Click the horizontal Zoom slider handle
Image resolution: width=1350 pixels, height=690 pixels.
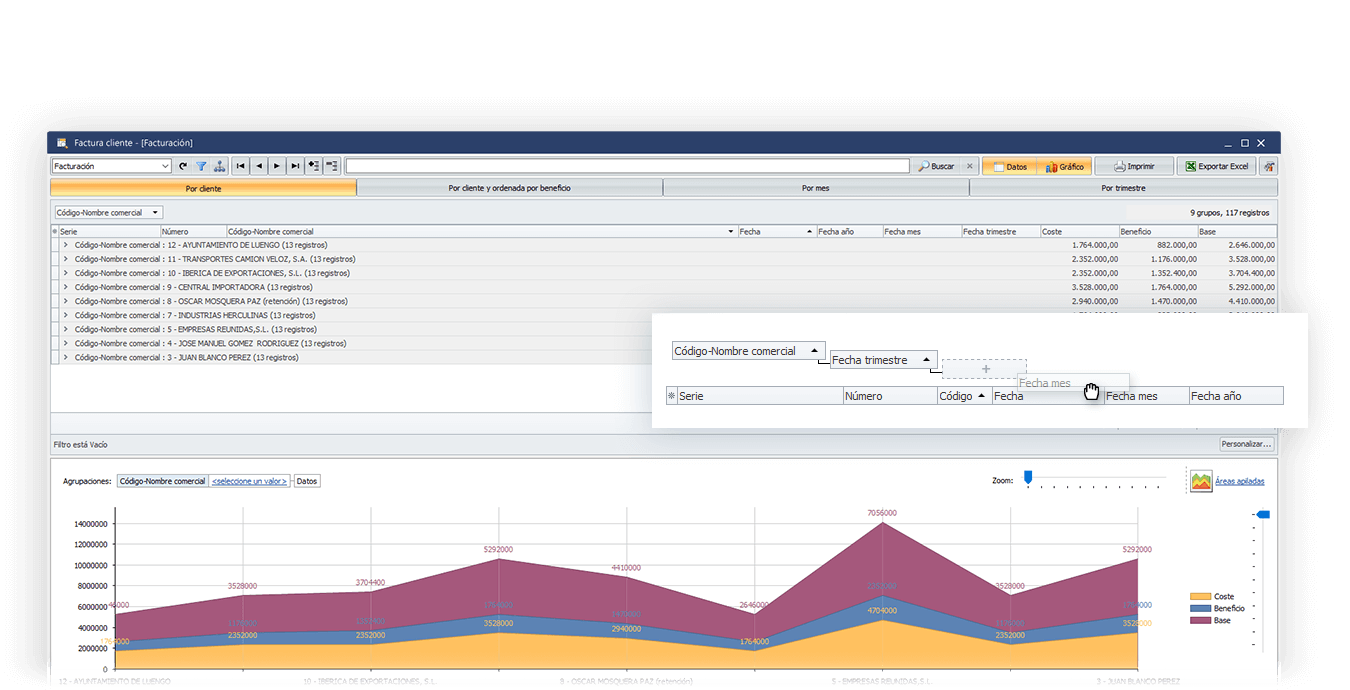[x=1027, y=477]
